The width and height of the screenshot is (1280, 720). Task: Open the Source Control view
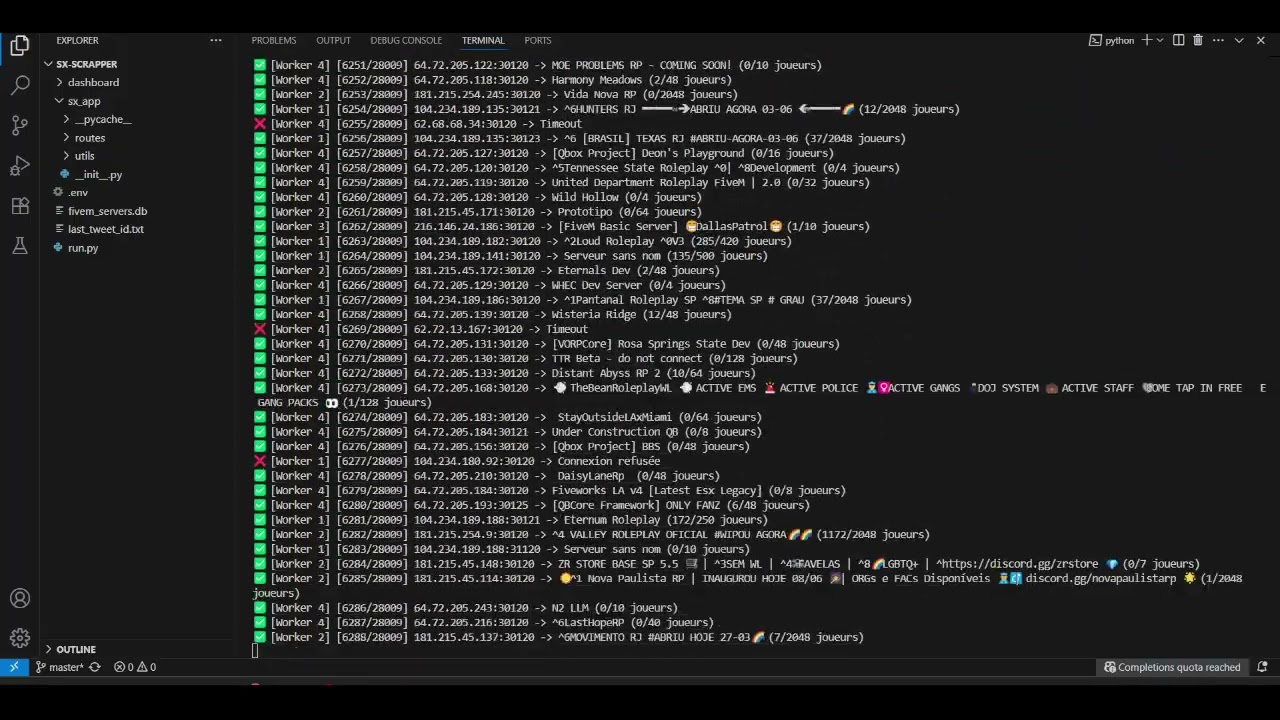pyautogui.click(x=20, y=125)
